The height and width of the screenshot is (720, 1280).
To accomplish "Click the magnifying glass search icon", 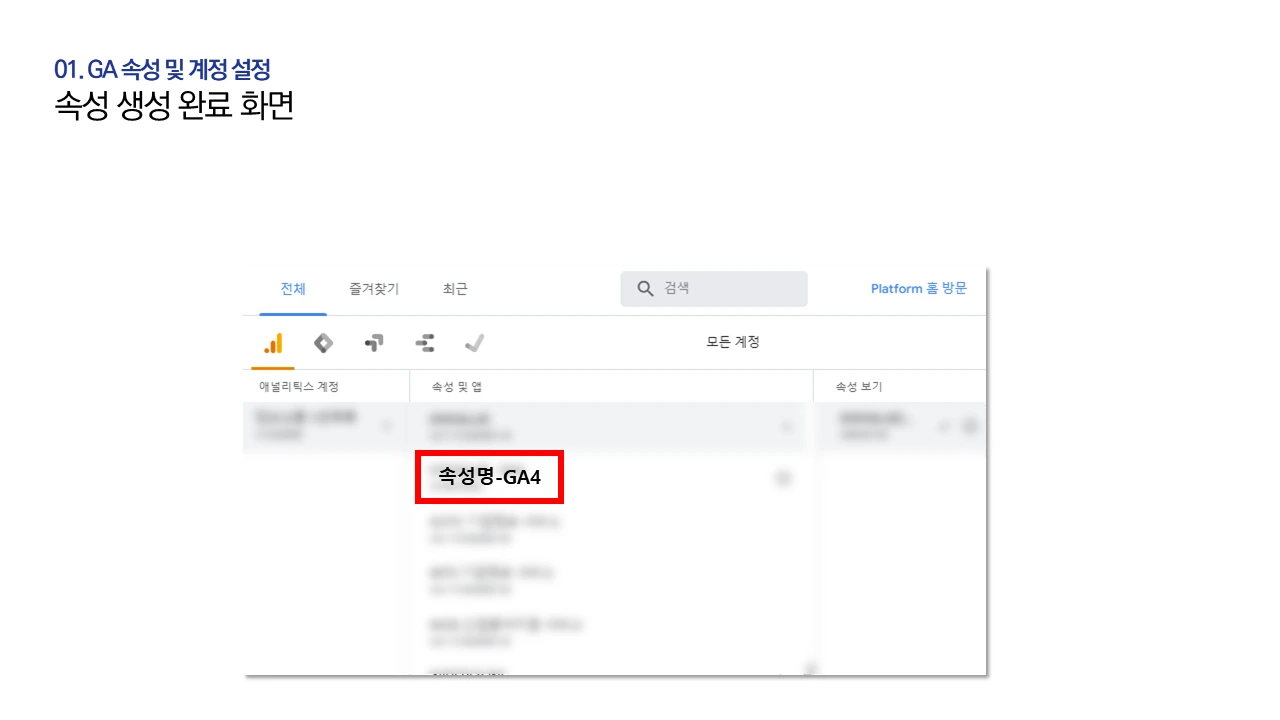I will click(x=645, y=288).
